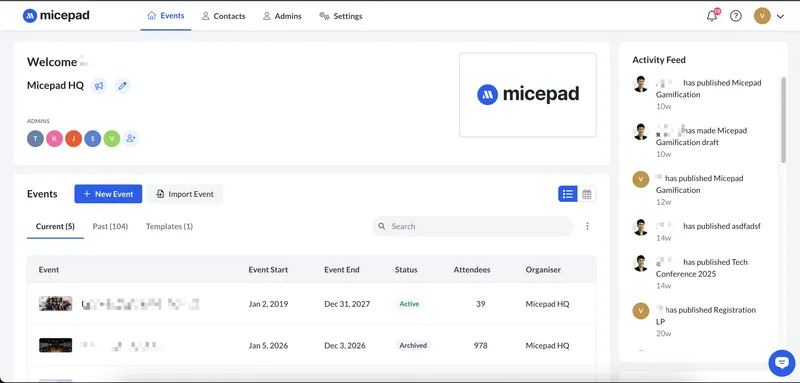
Task: Select admin avatar J
Action: point(73,138)
